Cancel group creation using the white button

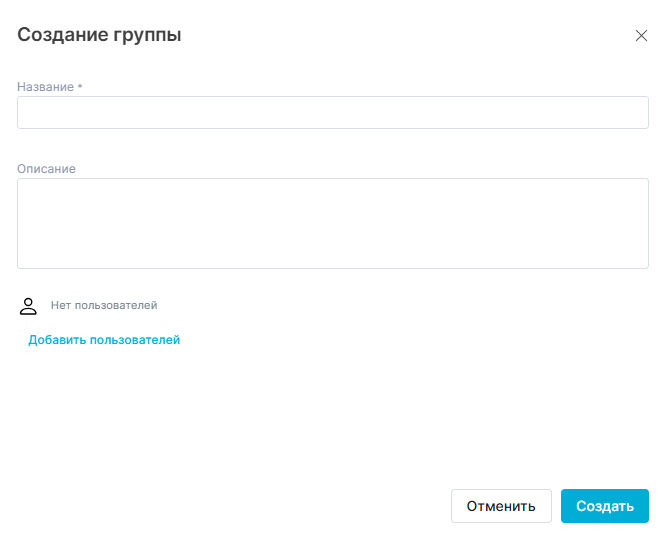tap(501, 506)
